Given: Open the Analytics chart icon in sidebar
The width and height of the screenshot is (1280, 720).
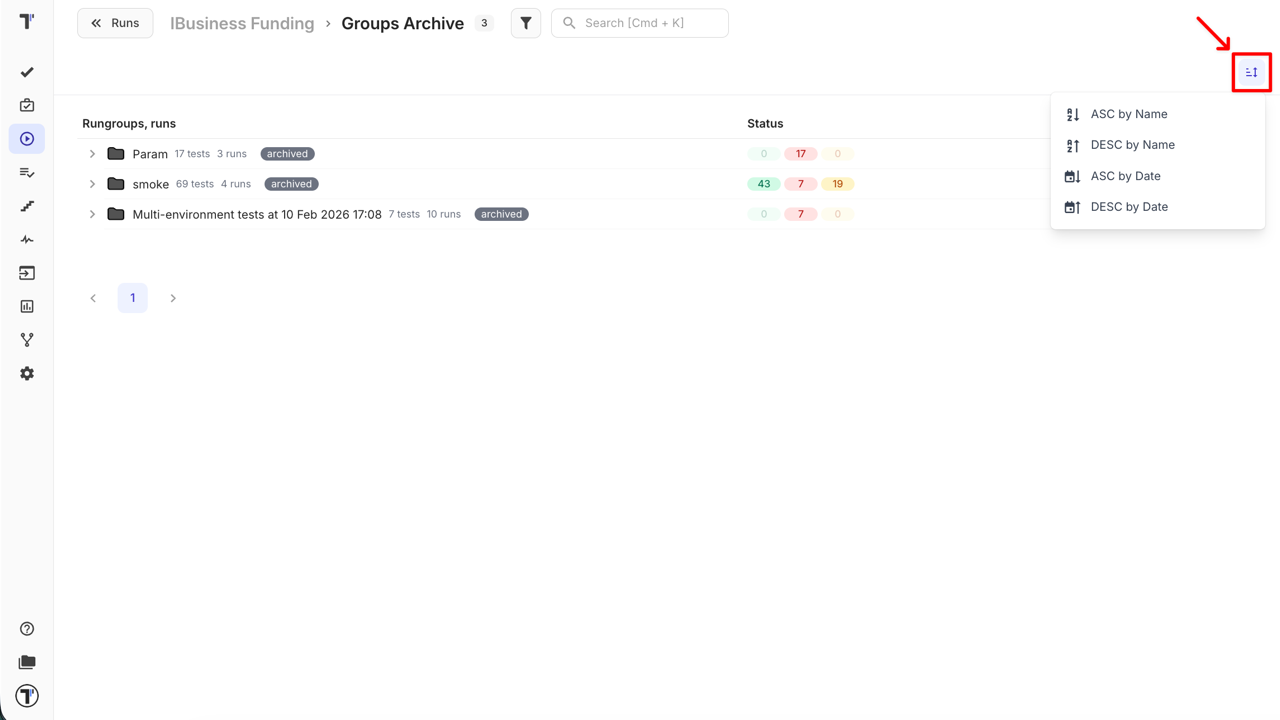Looking at the screenshot, I should tap(27, 307).
